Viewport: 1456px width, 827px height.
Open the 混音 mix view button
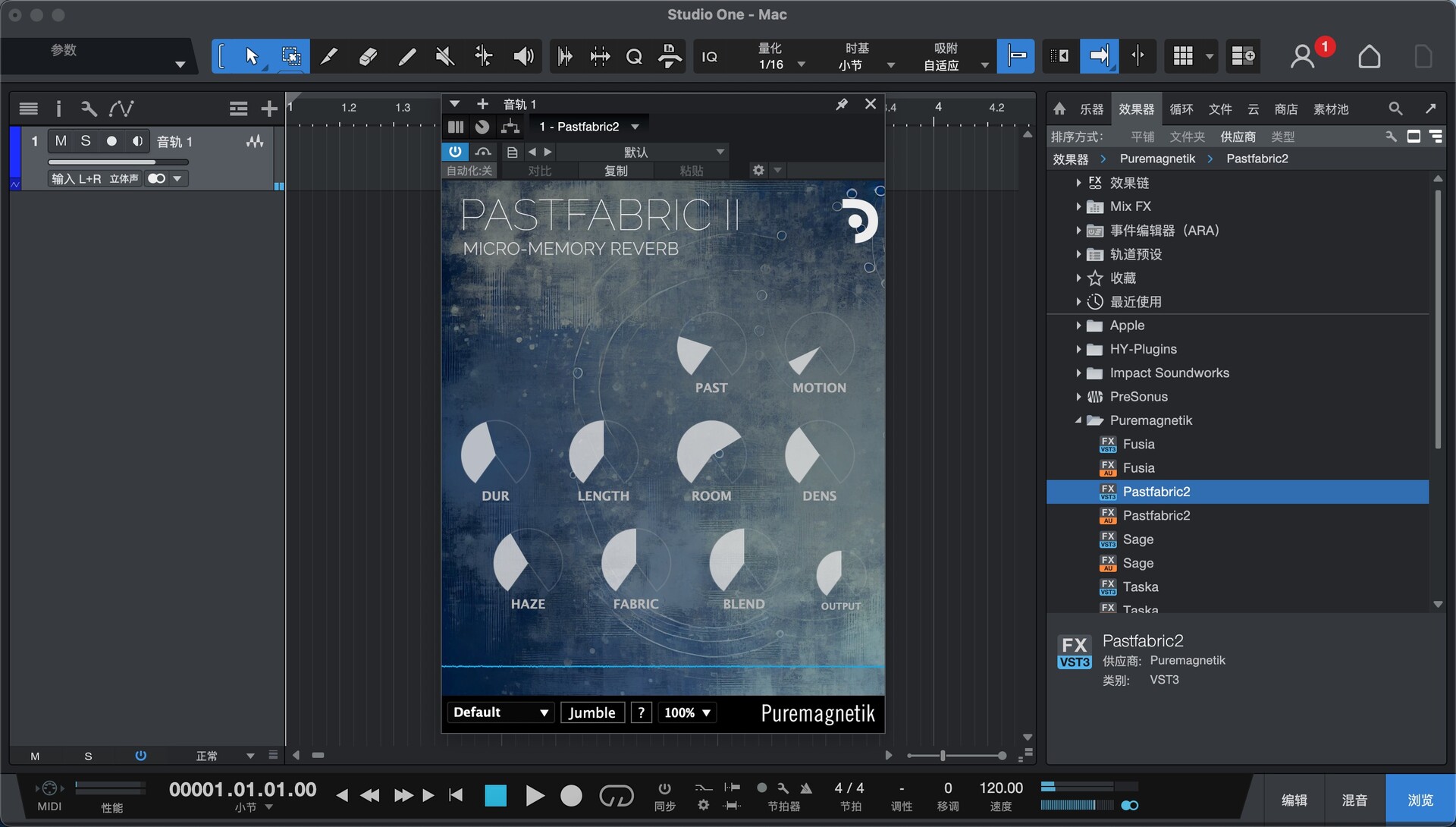(x=1354, y=800)
